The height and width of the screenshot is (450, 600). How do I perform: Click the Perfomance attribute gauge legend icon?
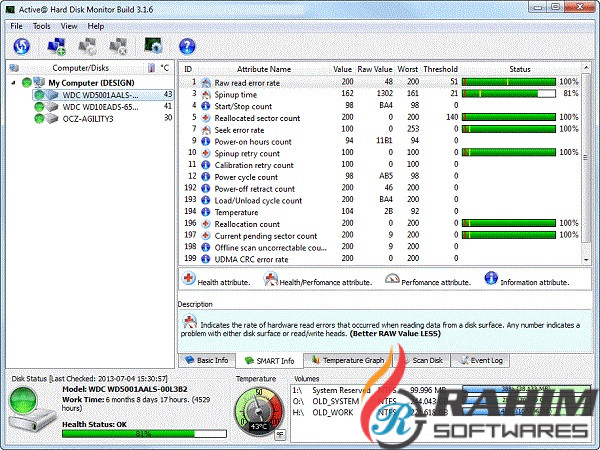pos(392,278)
